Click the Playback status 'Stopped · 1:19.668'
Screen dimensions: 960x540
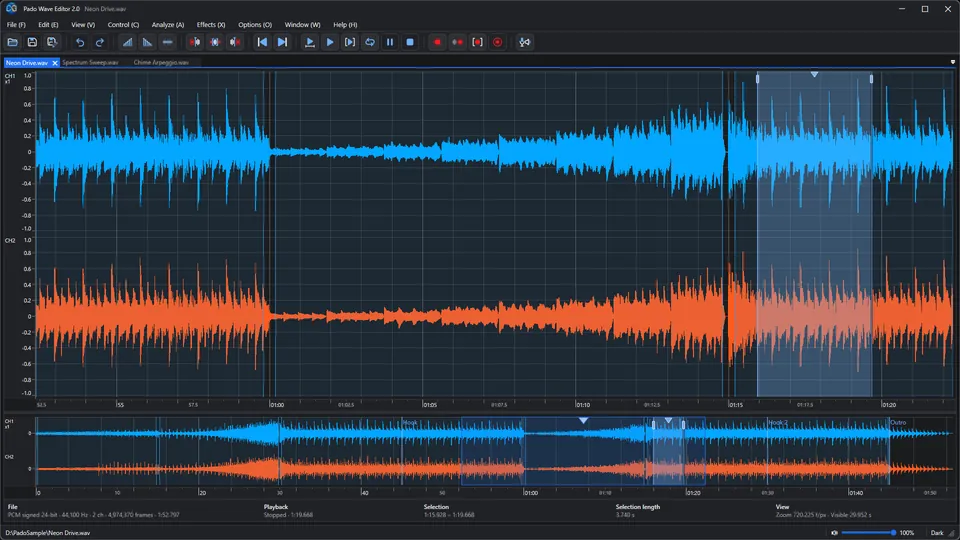point(288,515)
